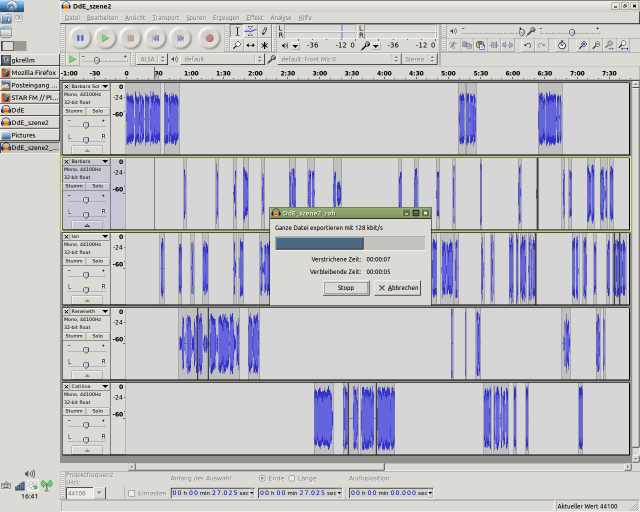Image resolution: width=640 pixels, height=512 pixels.
Task: Open the Barbara Sol track dropdown menu
Action: (x=105, y=87)
